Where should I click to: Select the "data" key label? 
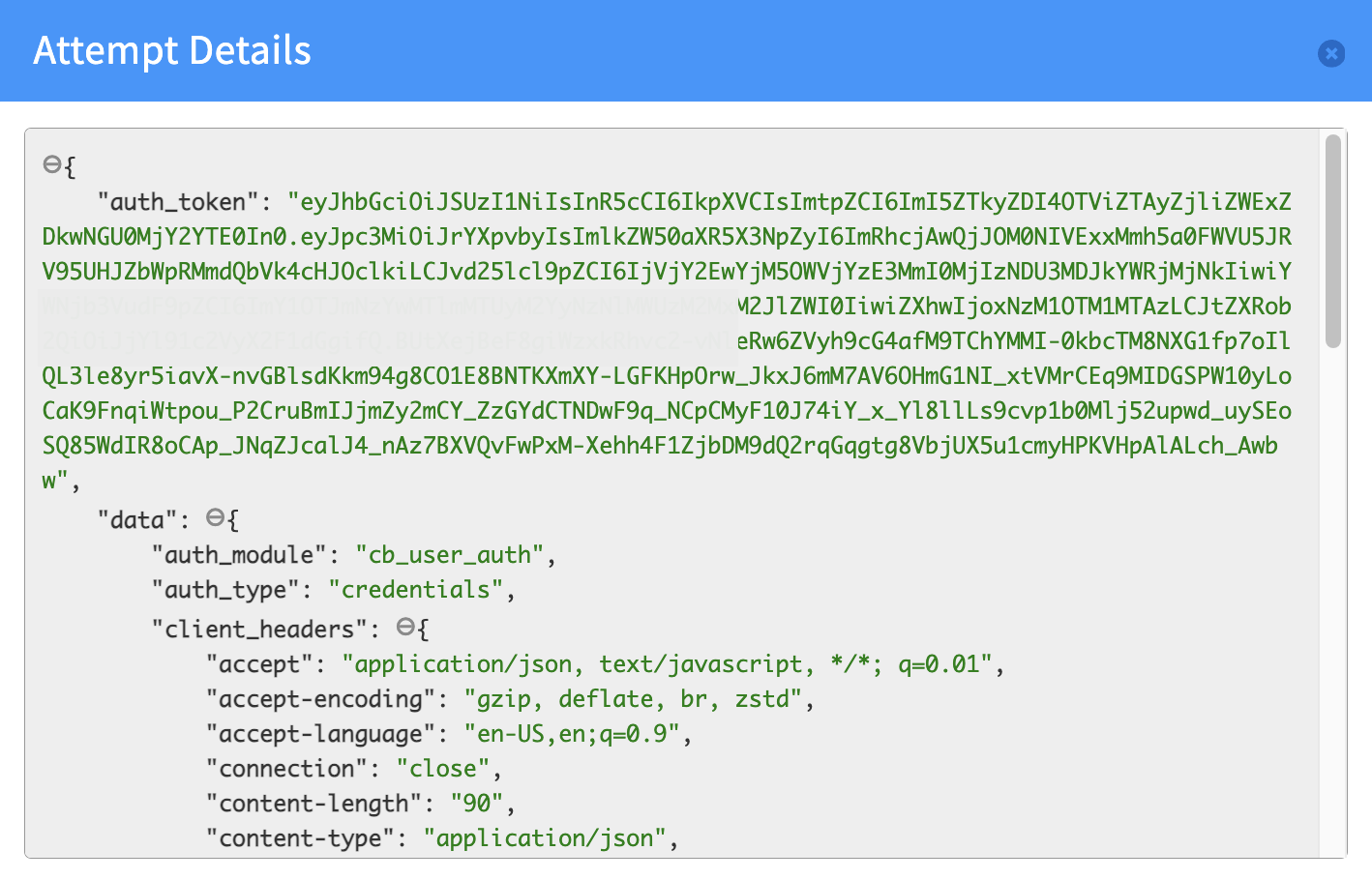coord(137,520)
